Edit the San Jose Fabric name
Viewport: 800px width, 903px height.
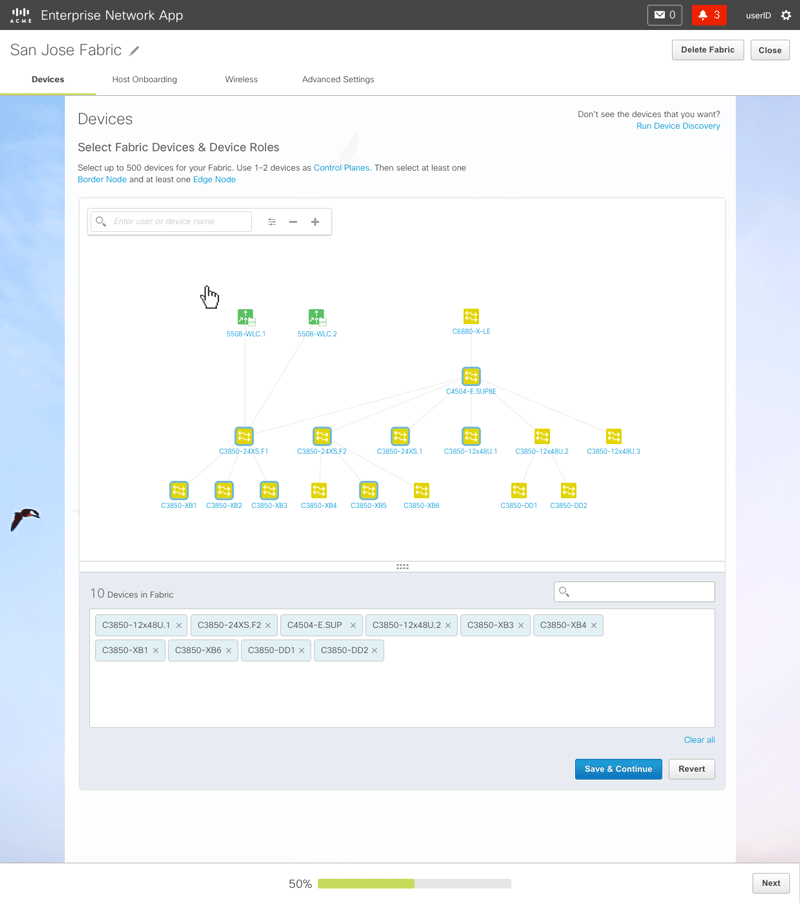pyautogui.click(x=135, y=50)
